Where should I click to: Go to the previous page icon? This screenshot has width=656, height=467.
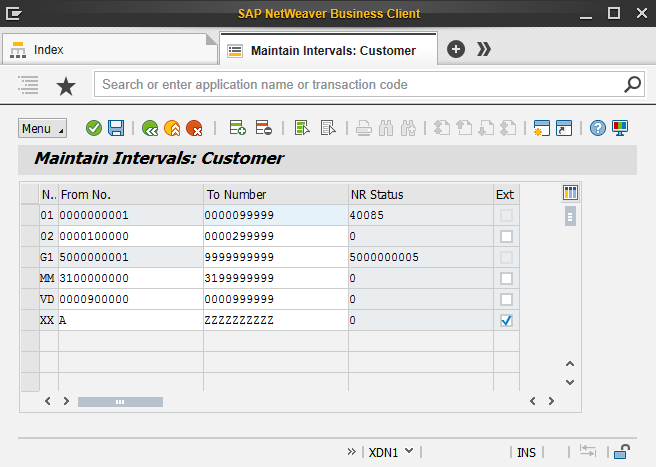coord(464,128)
